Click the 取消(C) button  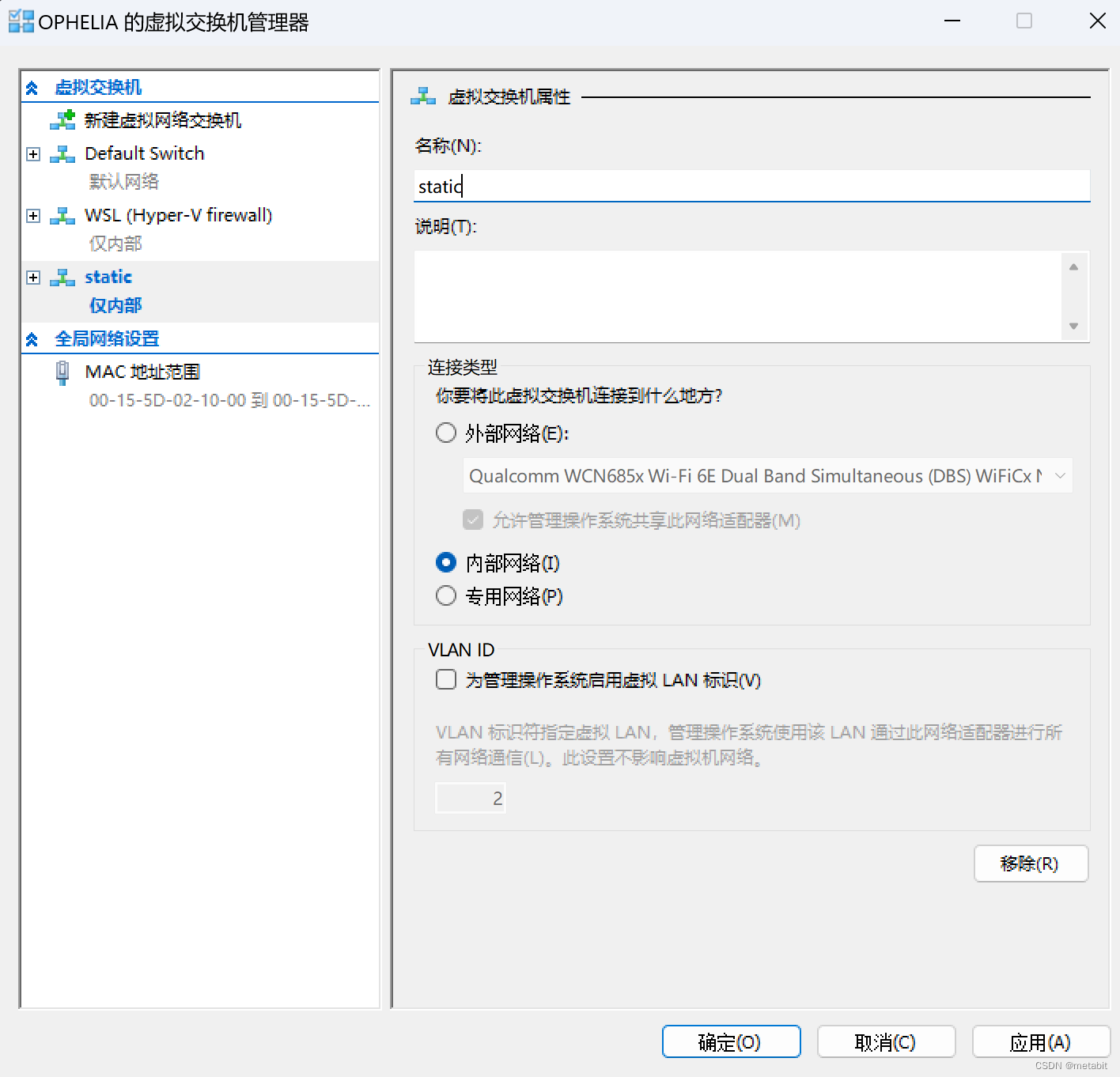[886, 1041]
